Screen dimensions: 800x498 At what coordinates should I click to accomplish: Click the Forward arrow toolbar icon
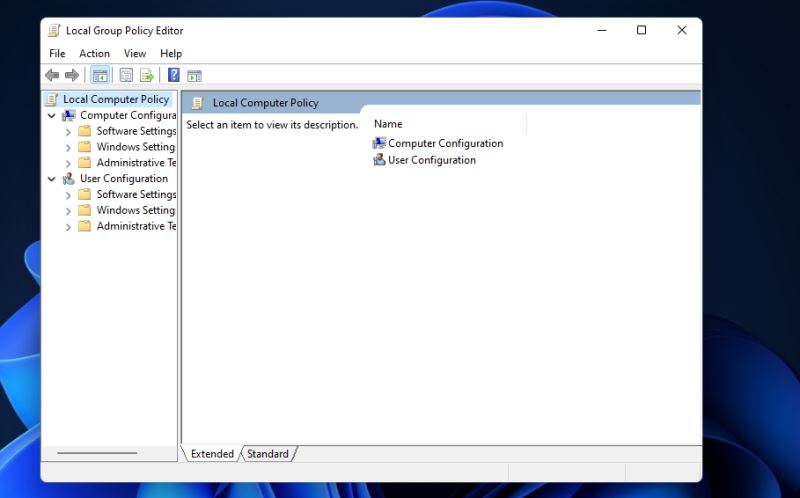coord(72,75)
